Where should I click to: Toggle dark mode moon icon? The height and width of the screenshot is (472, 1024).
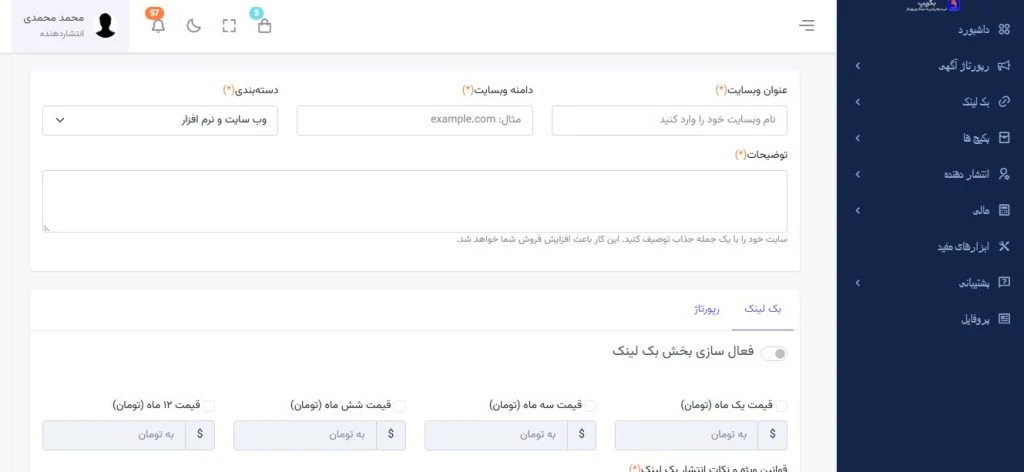194,26
